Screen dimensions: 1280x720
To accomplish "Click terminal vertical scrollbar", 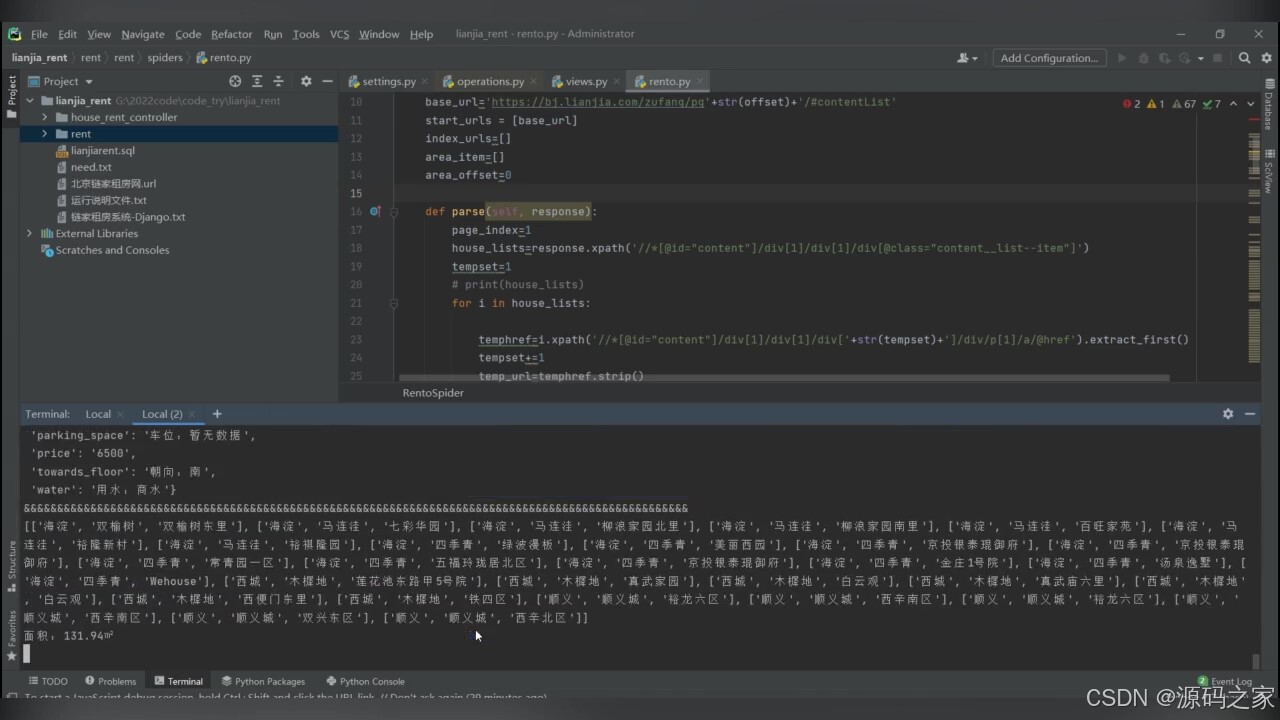I will [x=1256, y=661].
